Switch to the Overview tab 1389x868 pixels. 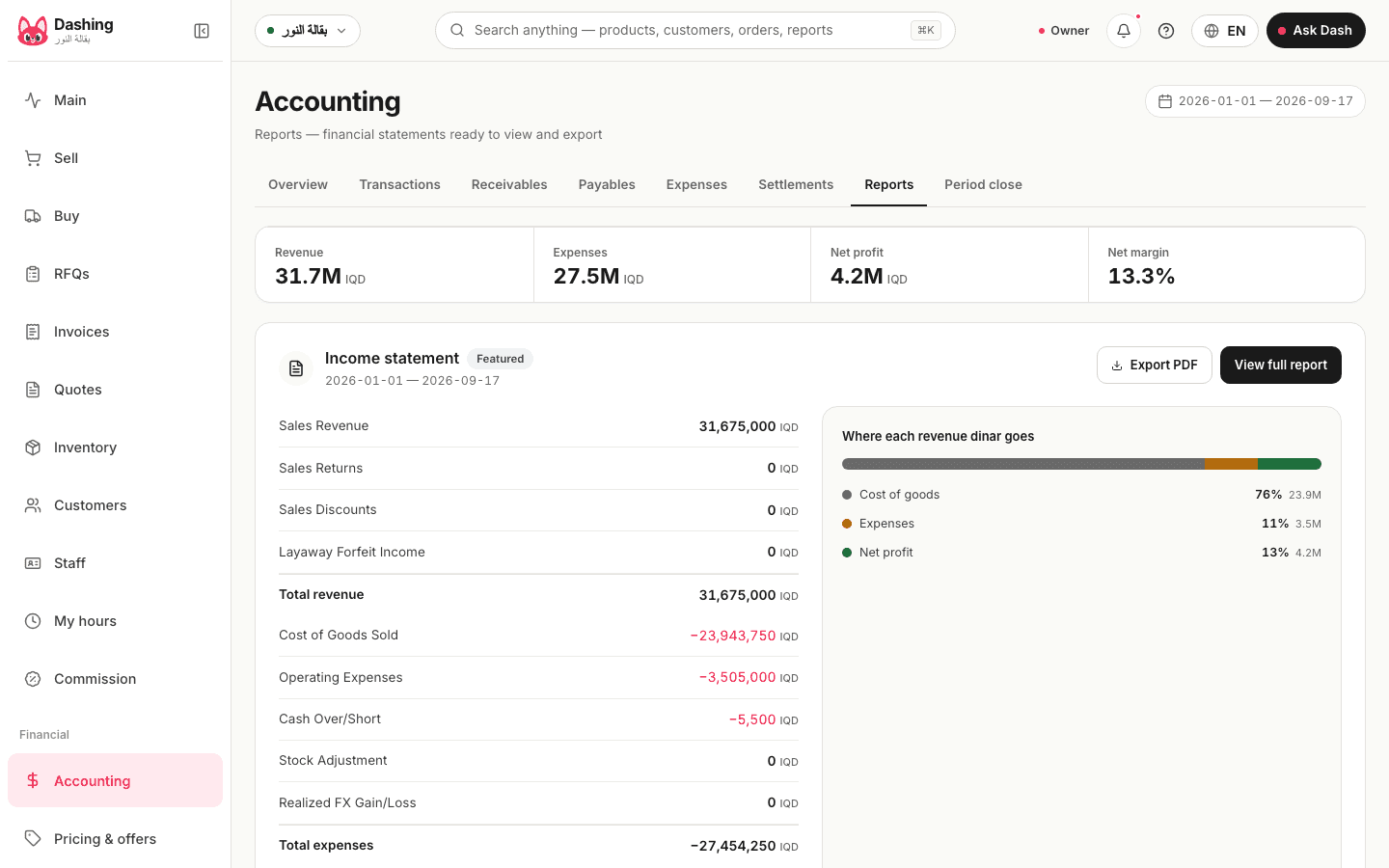(298, 185)
